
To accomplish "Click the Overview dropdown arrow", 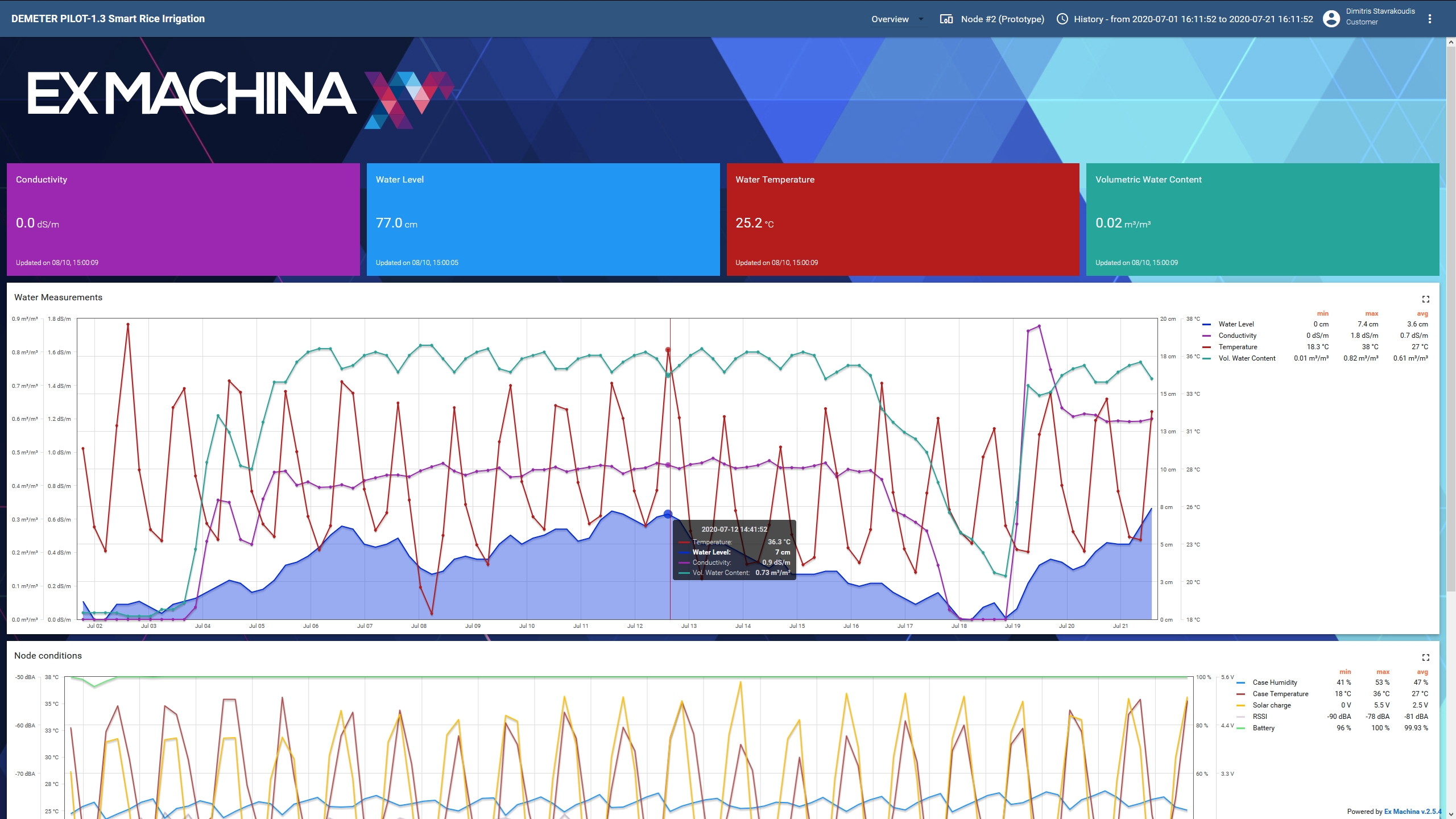I will 921,19.
